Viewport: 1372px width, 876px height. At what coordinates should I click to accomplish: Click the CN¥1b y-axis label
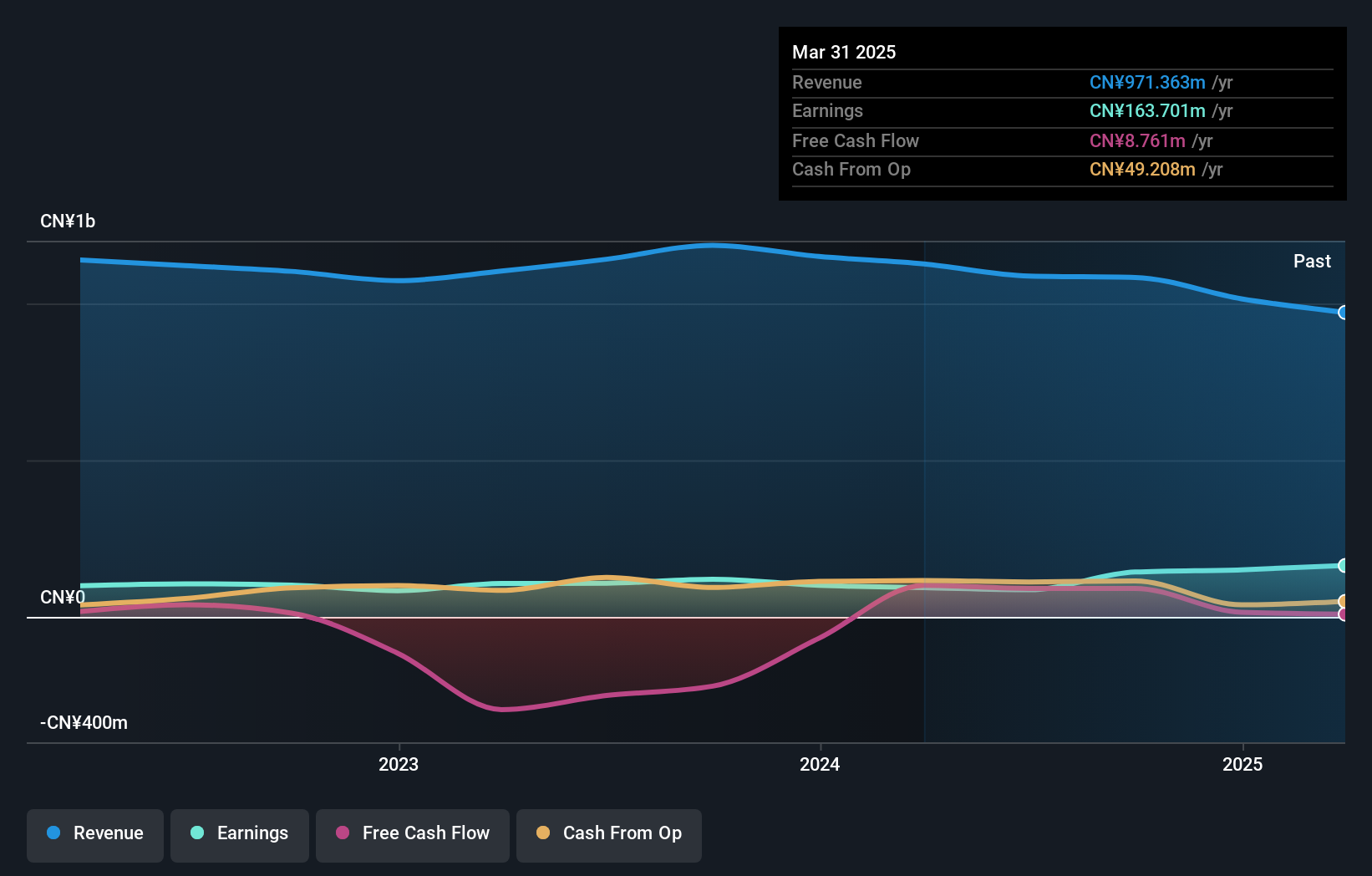click(68, 222)
